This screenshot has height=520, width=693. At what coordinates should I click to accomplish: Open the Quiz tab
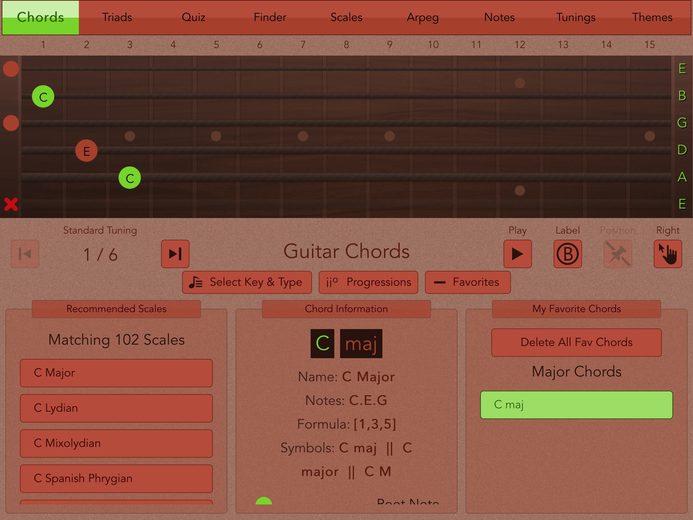pyautogui.click(x=194, y=17)
